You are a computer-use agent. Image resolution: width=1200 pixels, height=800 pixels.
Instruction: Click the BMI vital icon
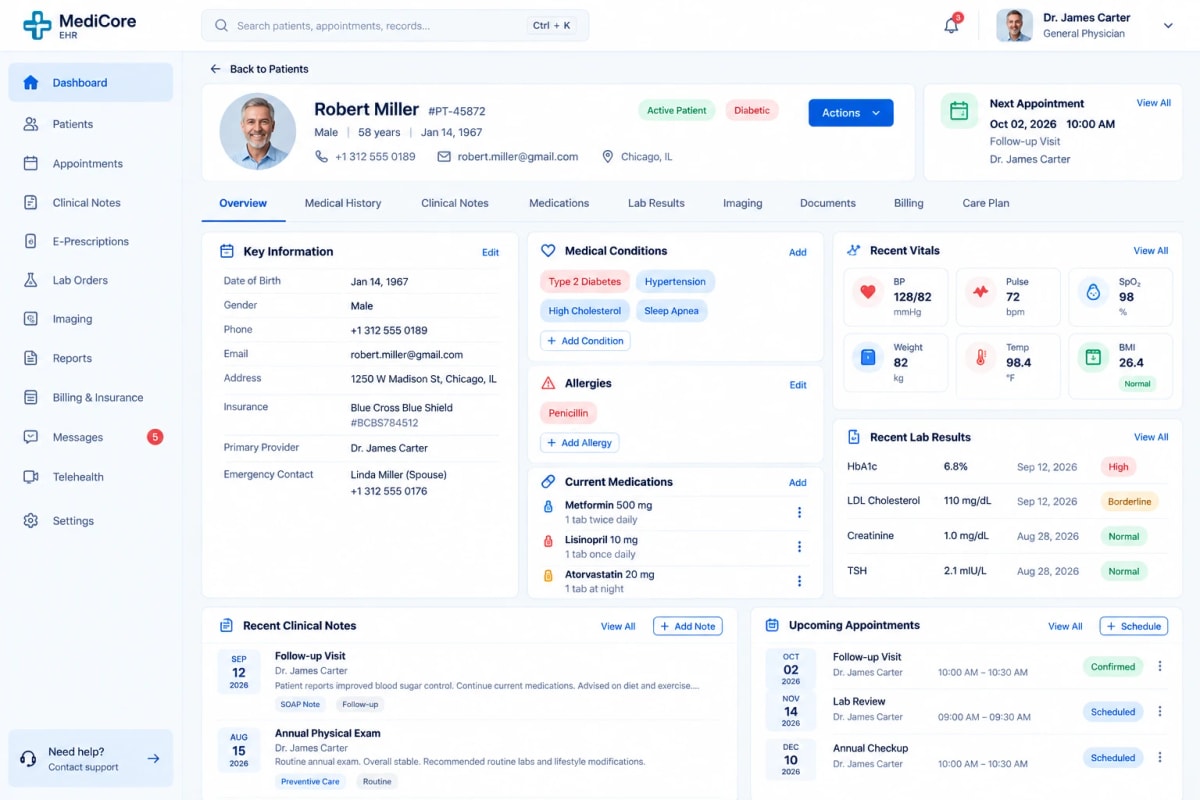pos(1093,357)
